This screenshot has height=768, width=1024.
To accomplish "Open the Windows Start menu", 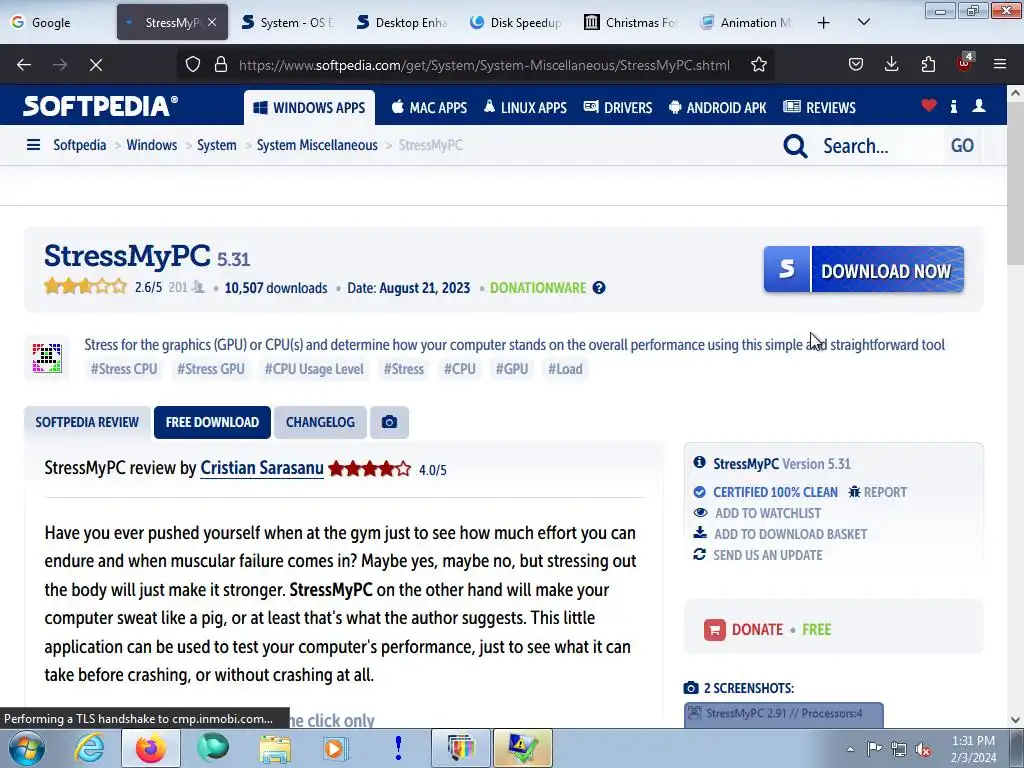I will pyautogui.click(x=27, y=748).
